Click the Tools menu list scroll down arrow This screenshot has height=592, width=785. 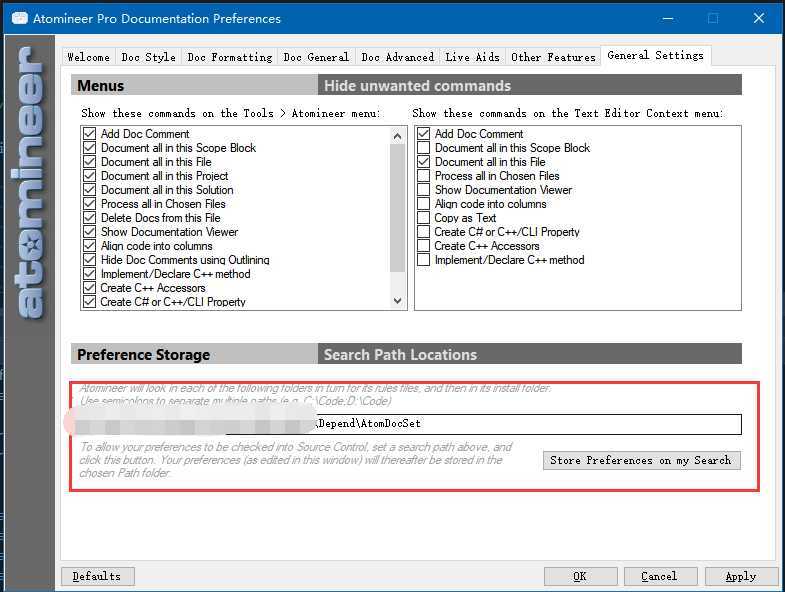(398, 301)
